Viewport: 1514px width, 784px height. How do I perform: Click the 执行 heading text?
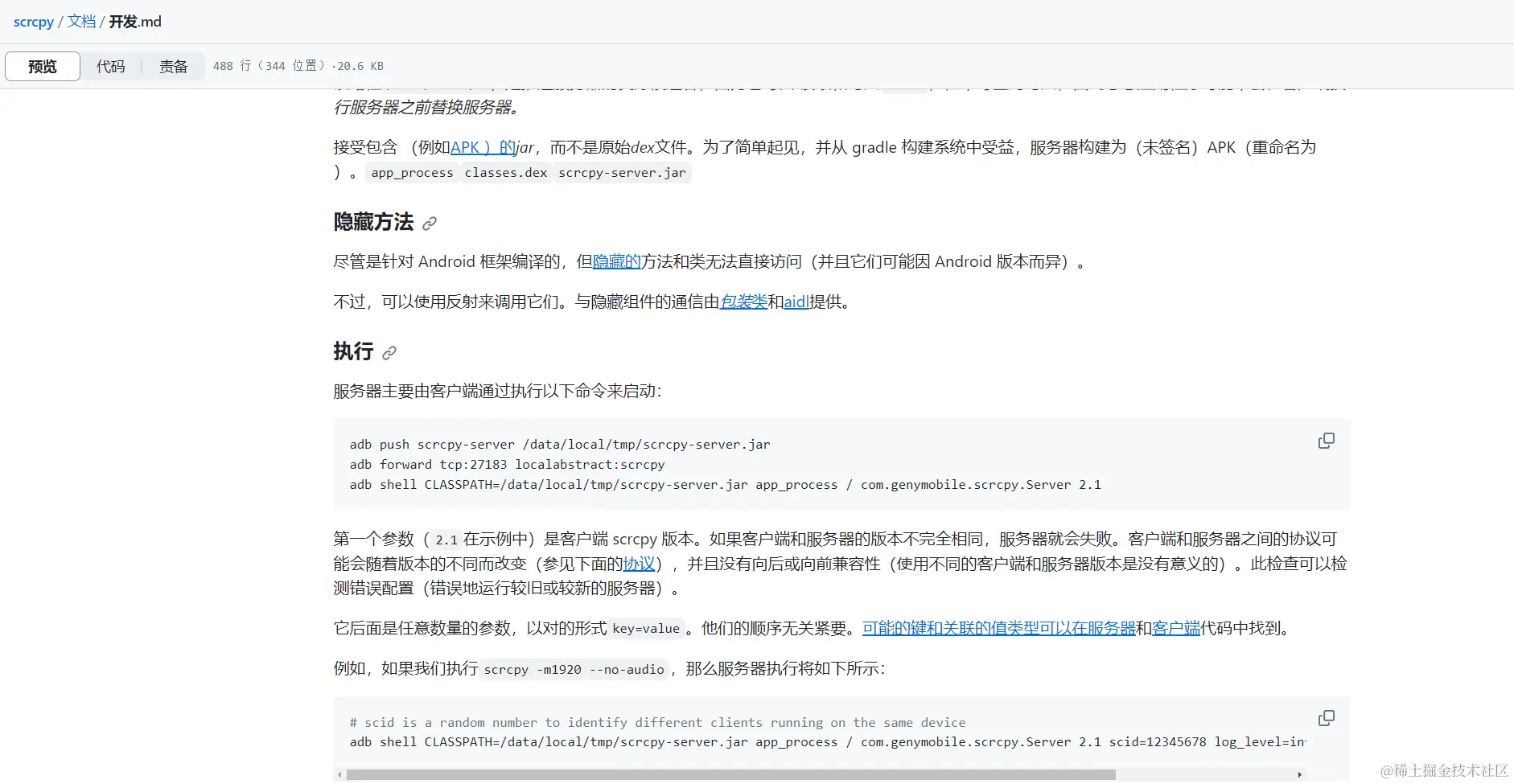tap(353, 351)
